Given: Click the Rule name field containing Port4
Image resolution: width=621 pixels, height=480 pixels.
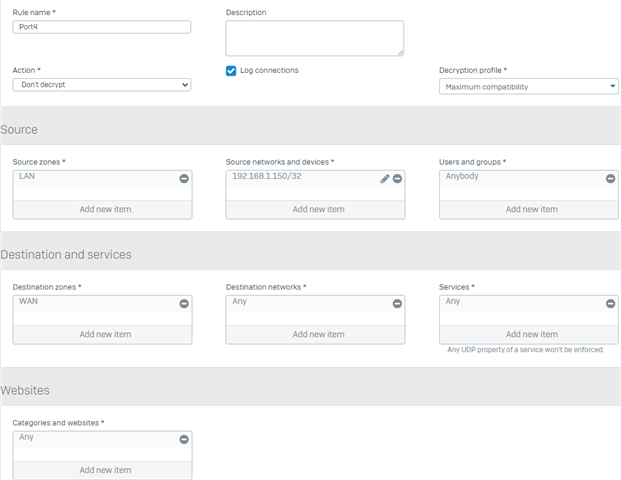Looking at the screenshot, I should (x=102, y=27).
